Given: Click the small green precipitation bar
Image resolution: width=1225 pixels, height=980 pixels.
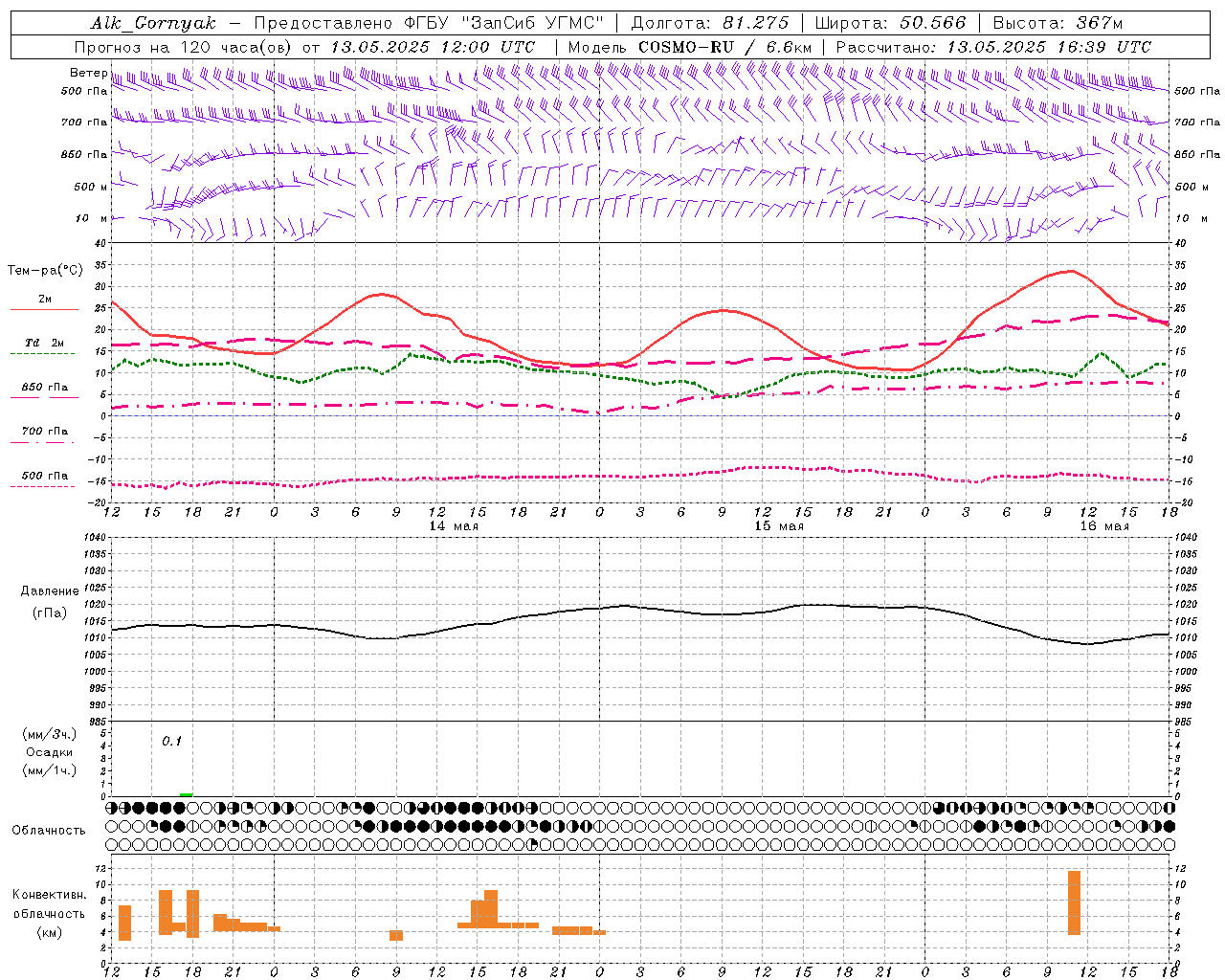Looking at the screenshot, I should (x=186, y=794).
